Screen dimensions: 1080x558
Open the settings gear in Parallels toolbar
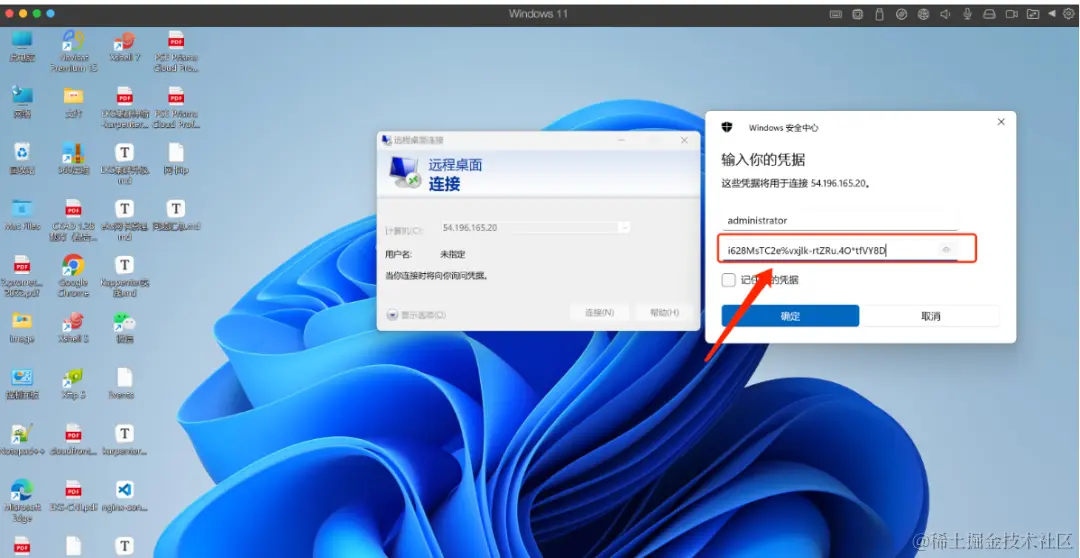[x=1068, y=14]
